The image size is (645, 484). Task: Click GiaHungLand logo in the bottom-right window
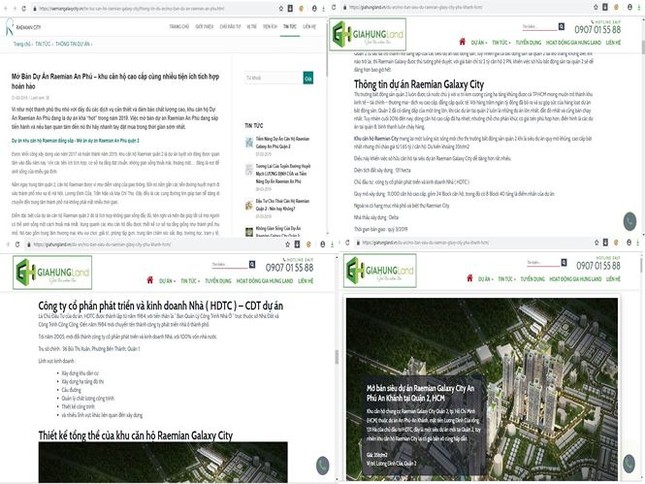[x=380, y=271]
